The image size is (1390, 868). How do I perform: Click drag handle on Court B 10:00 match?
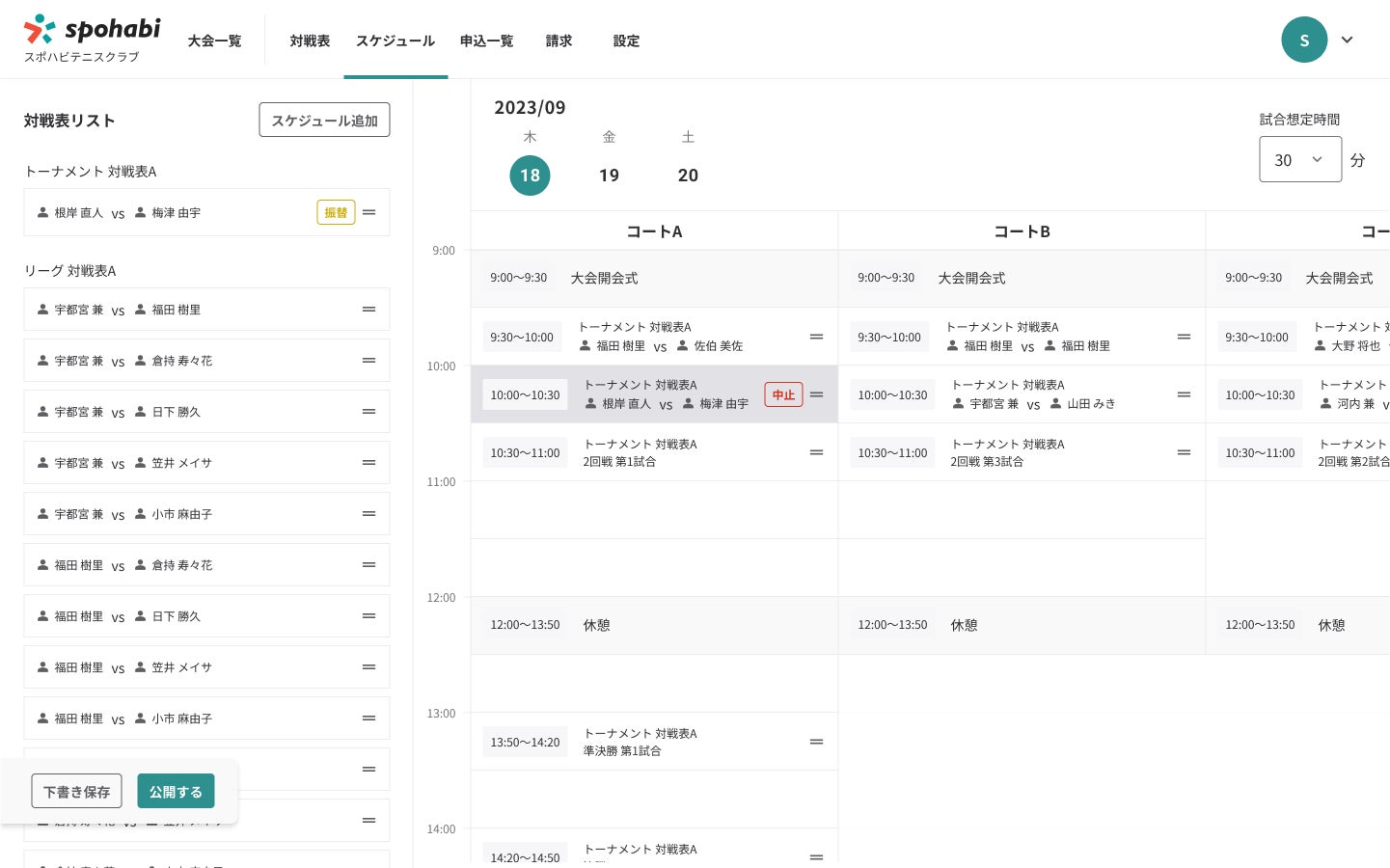point(1184,394)
